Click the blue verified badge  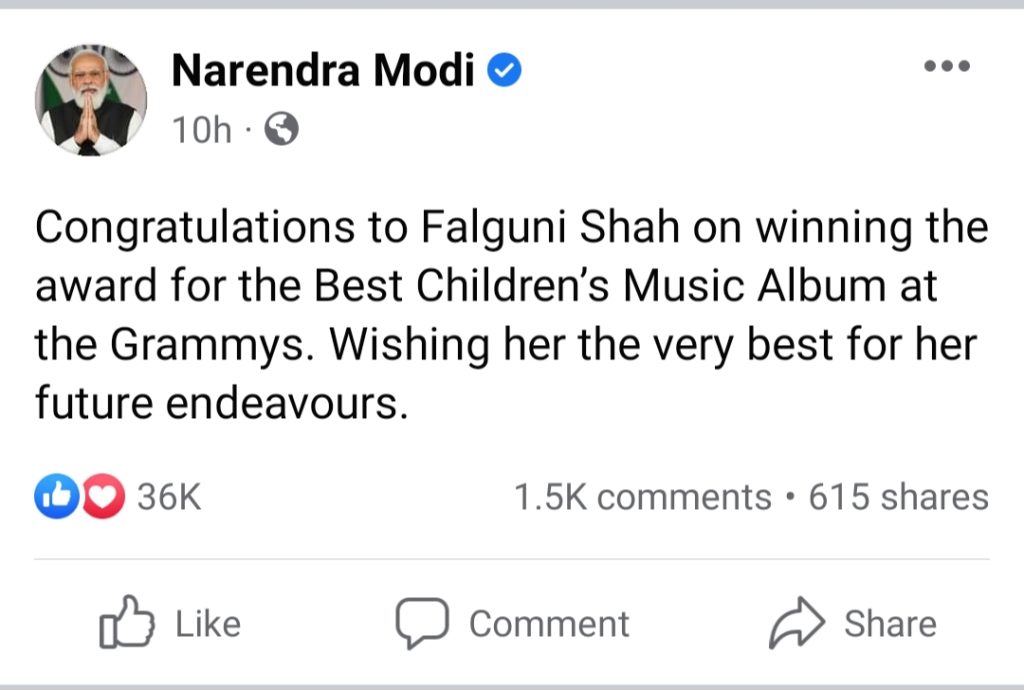[503, 71]
